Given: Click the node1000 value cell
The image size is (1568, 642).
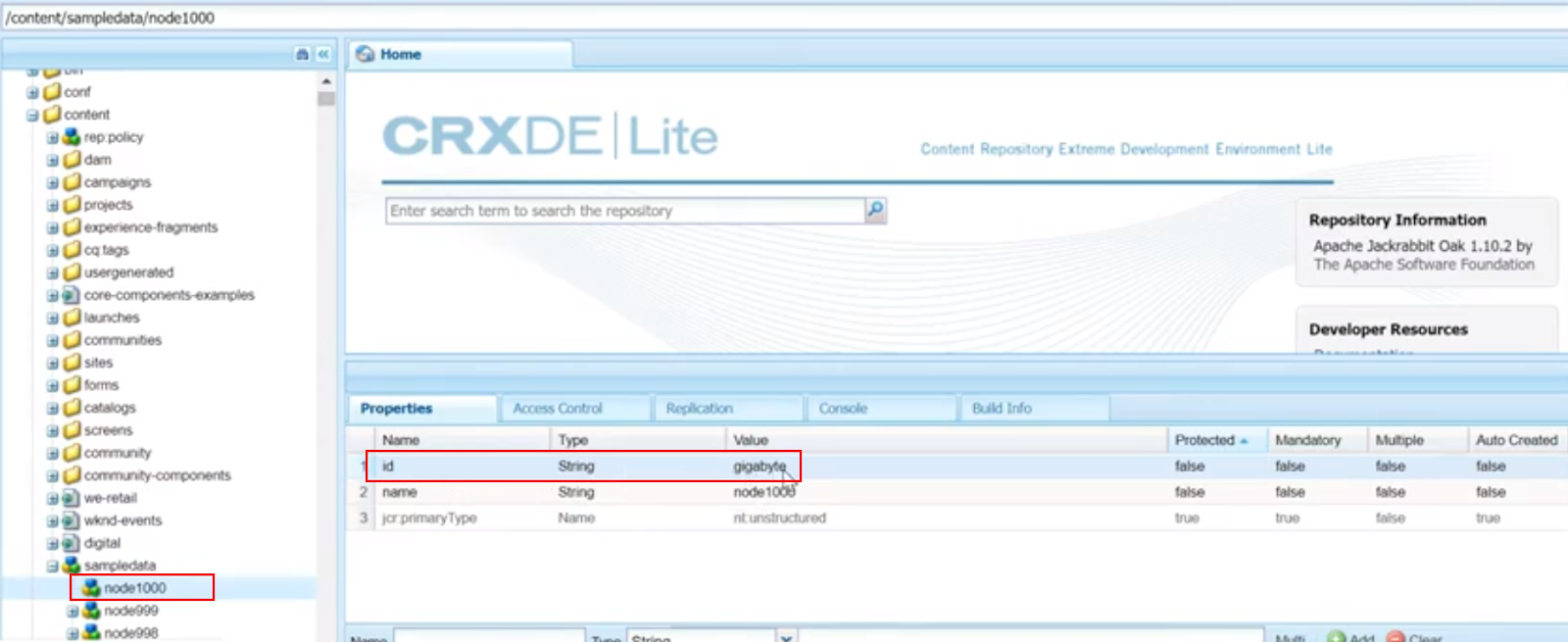Looking at the screenshot, I should [763, 492].
